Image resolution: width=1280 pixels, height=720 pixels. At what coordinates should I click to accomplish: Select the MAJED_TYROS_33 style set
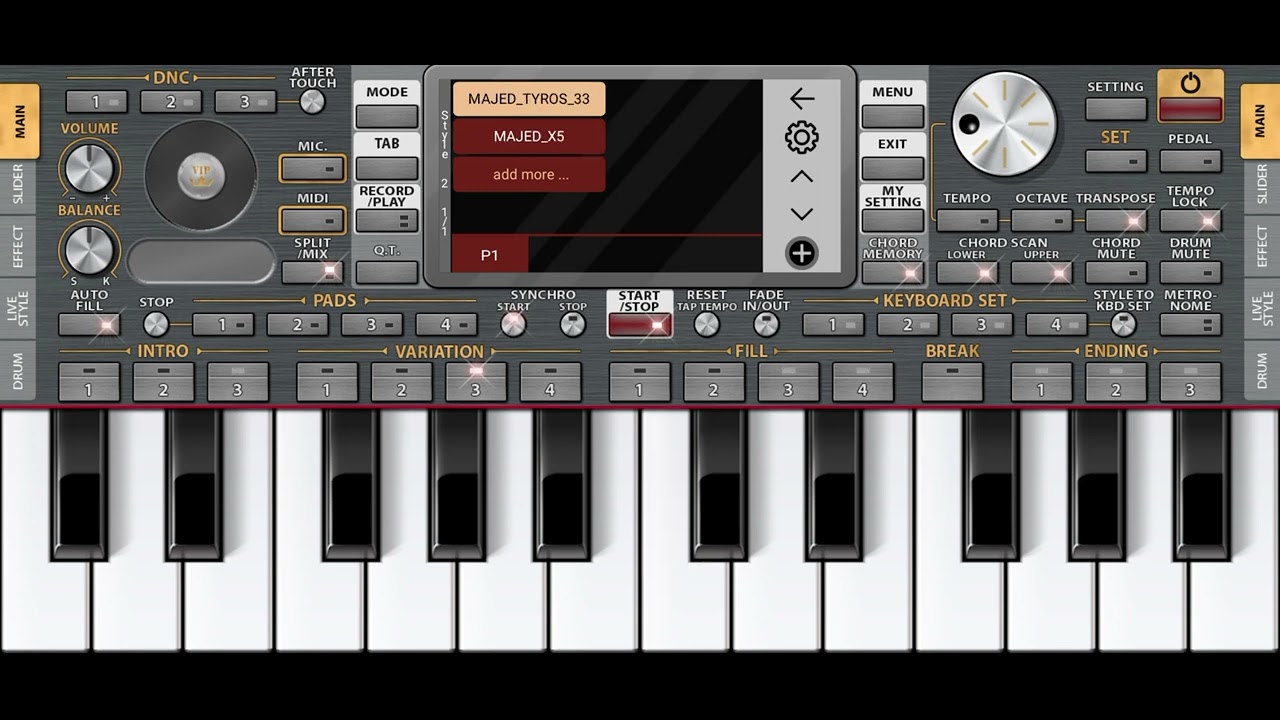pos(529,99)
